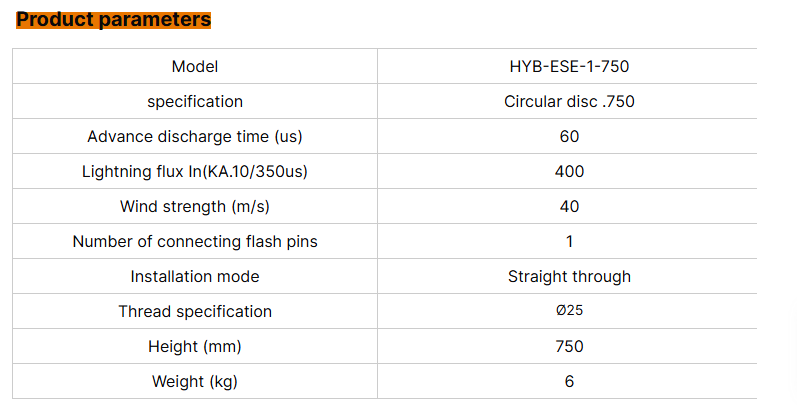The image size is (797, 410).
Task: Select the Lightning flux In label
Action: (x=195, y=172)
